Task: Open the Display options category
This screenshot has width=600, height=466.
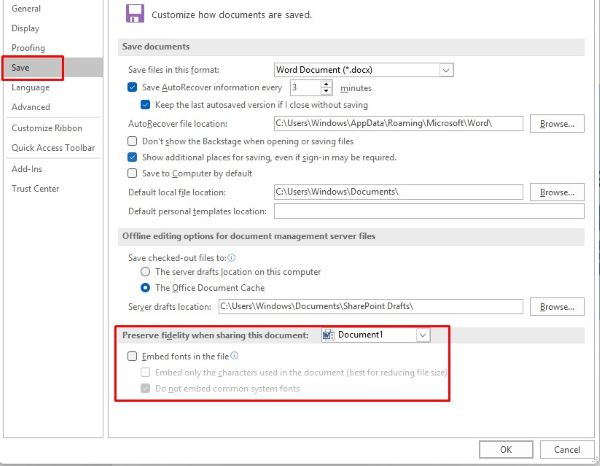Action: (25, 28)
